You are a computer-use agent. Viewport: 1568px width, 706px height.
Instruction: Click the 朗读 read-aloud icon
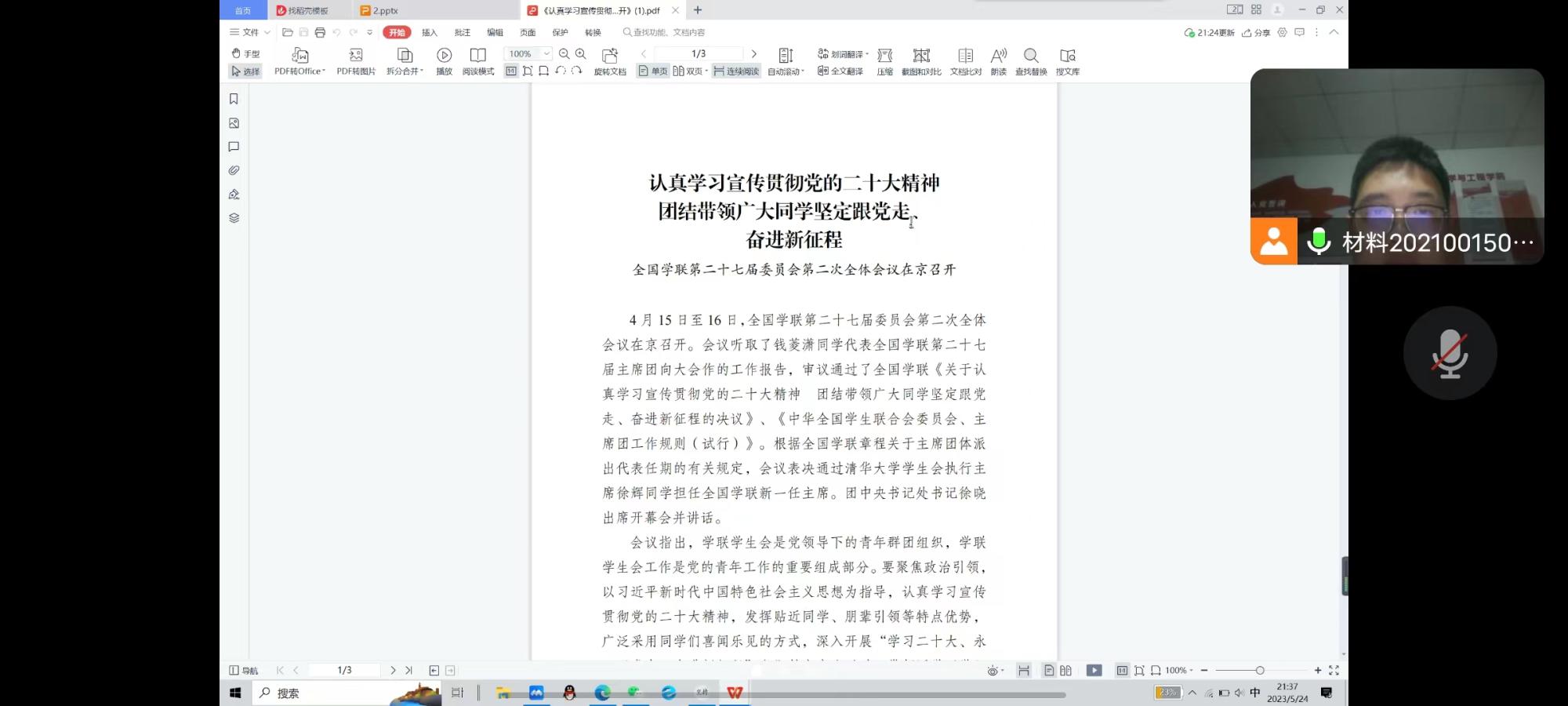tap(998, 55)
